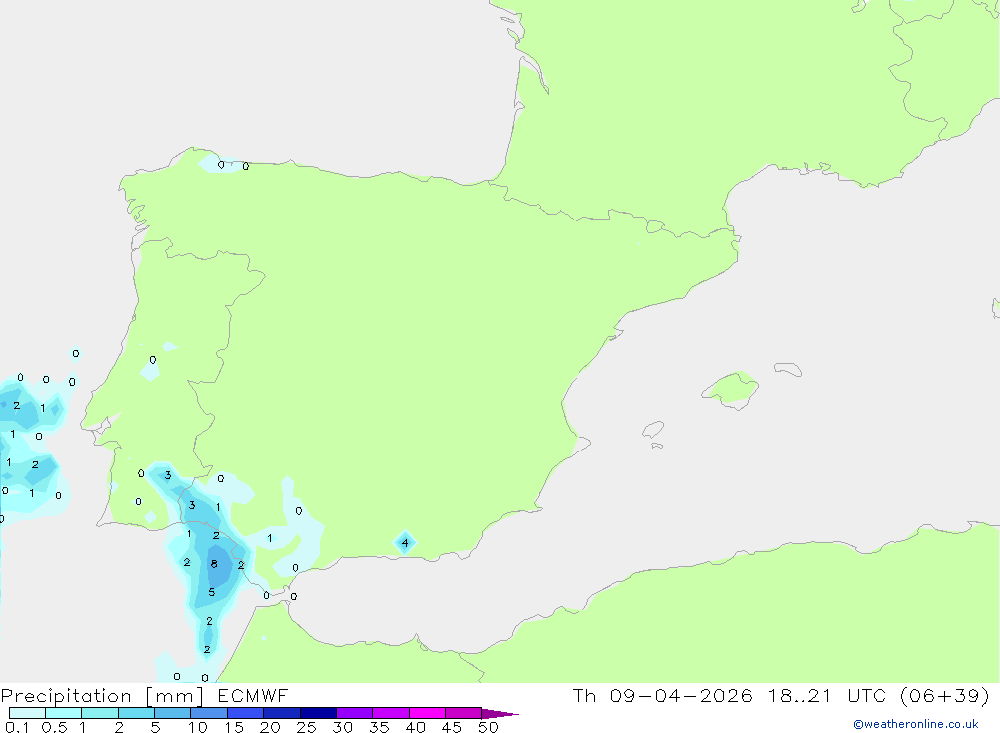The image size is (1000, 733).
Task: Pick the 45–50 mm legend color swatch
Action: [x=464, y=713]
